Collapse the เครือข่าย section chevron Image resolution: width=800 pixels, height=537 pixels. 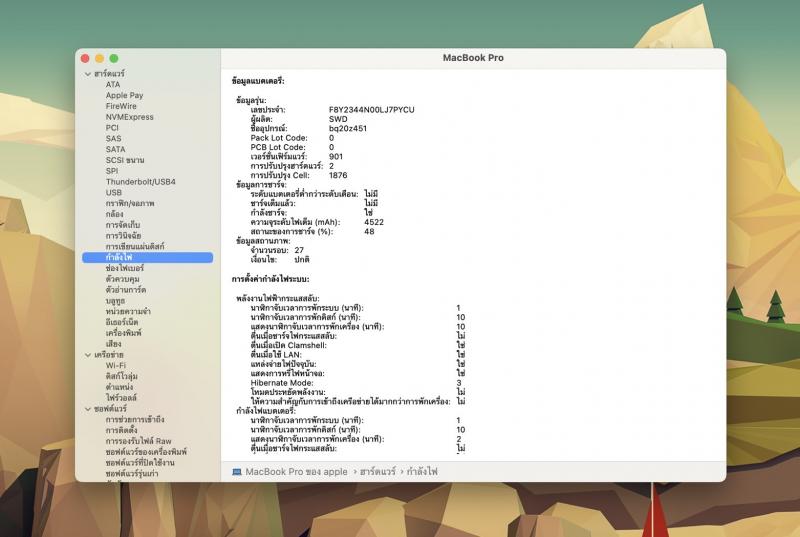[88, 355]
